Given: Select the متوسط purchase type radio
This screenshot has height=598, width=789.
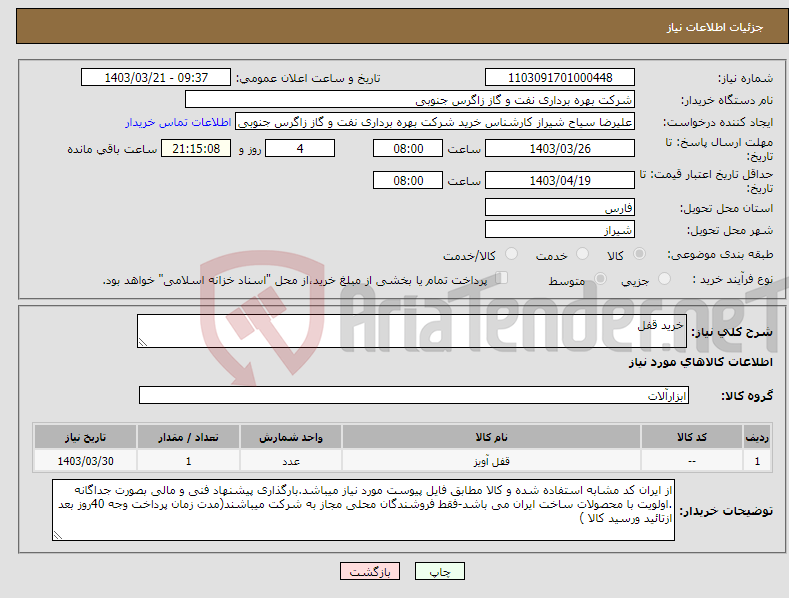Looking at the screenshot, I should pyautogui.click(x=600, y=278).
